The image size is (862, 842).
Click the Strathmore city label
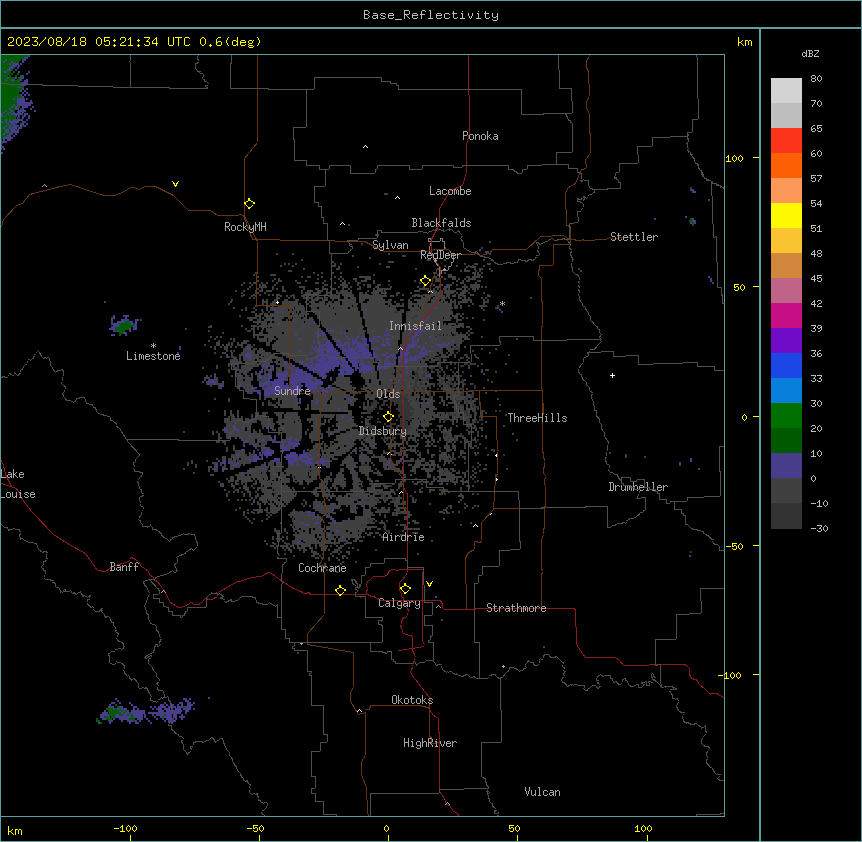pyautogui.click(x=516, y=608)
